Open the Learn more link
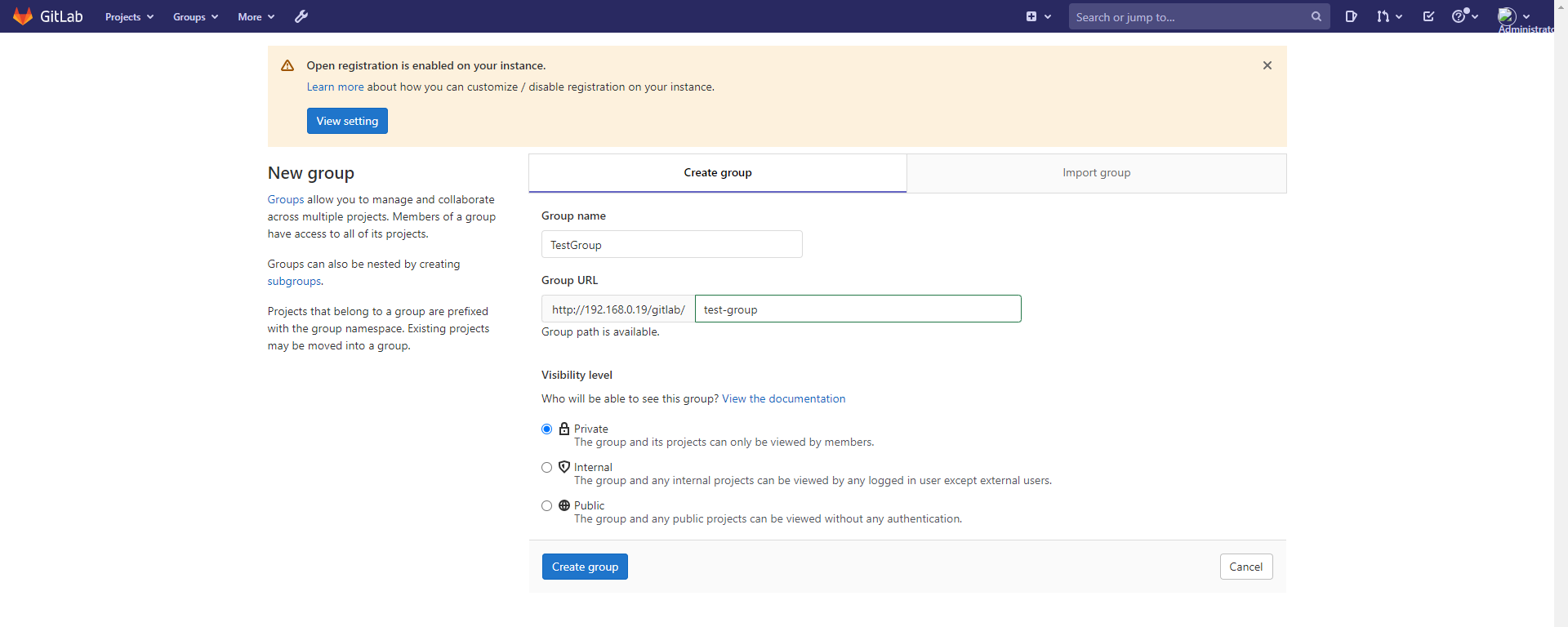The image size is (1568, 627). 336,87
